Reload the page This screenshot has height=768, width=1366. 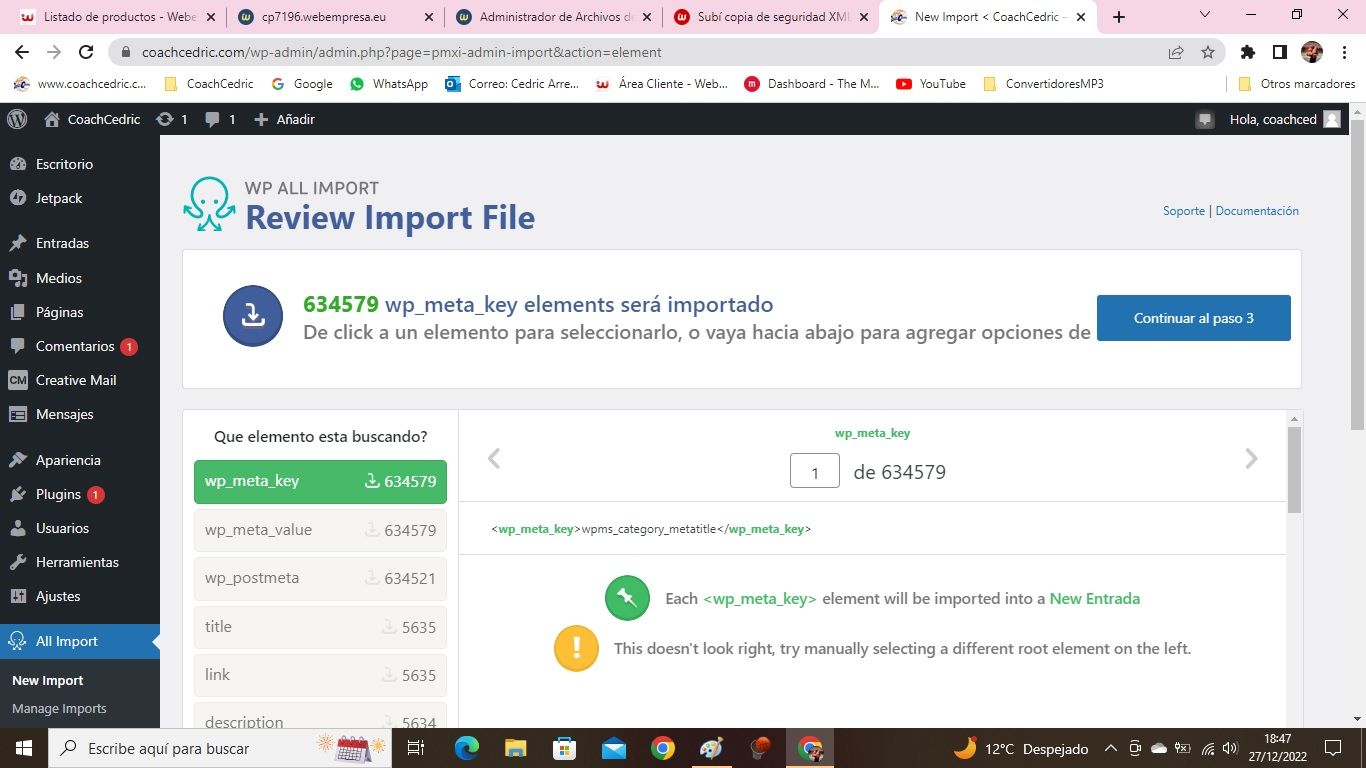[x=86, y=52]
